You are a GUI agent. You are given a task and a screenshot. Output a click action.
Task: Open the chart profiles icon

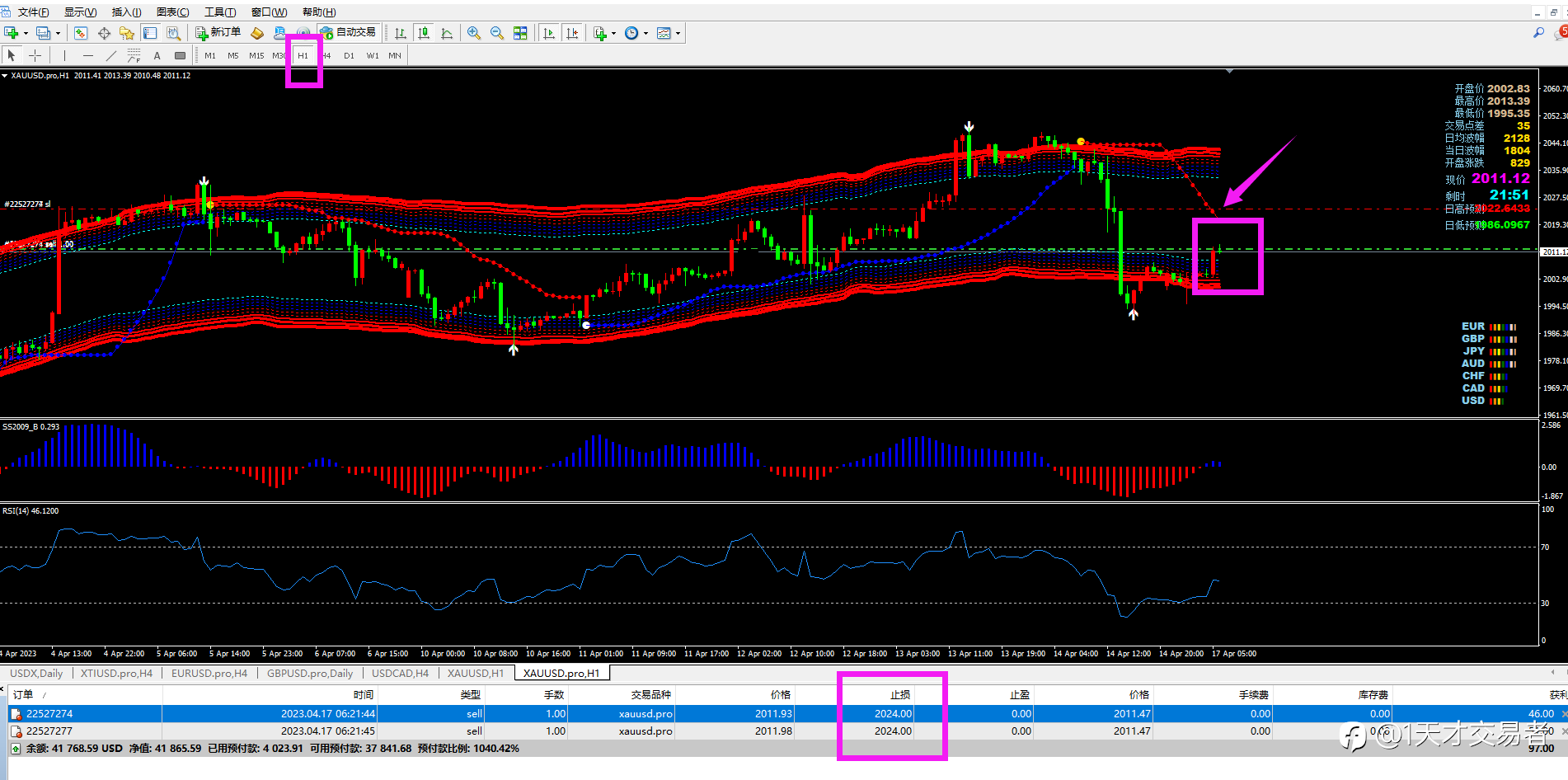pyautogui.click(x=44, y=33)
